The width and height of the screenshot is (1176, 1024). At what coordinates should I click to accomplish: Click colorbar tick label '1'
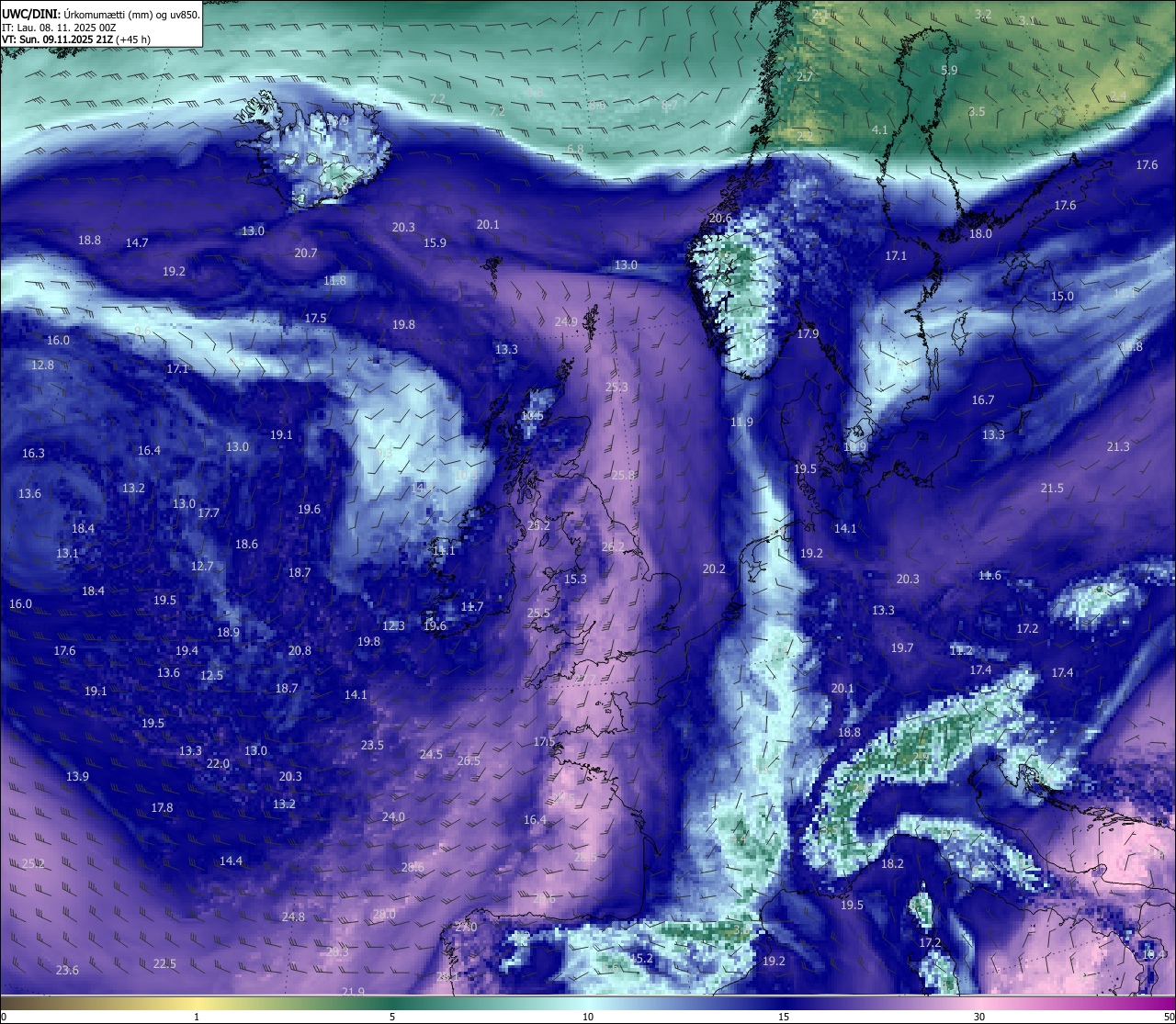[x=197, y=1017]
